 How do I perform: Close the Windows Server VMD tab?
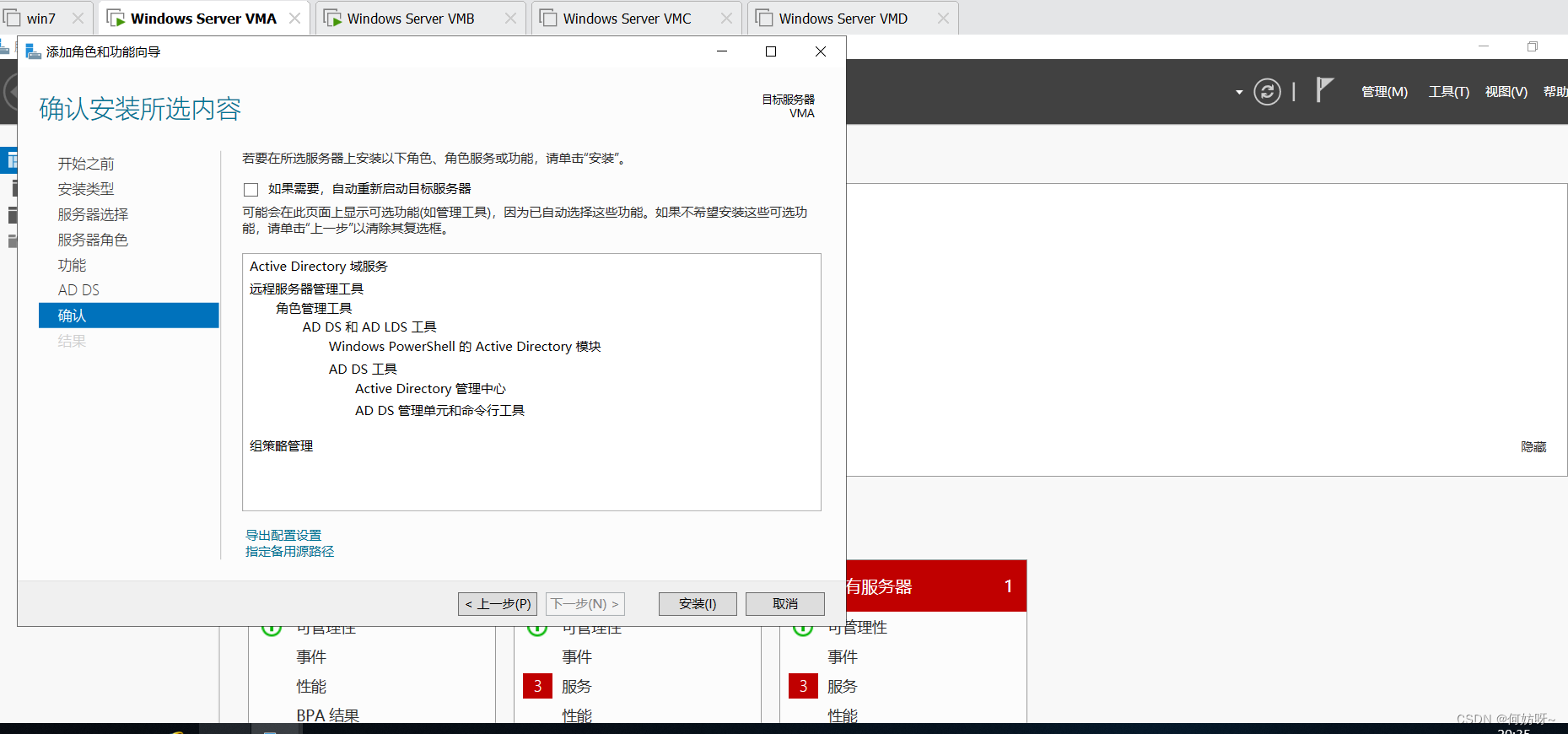943,18
